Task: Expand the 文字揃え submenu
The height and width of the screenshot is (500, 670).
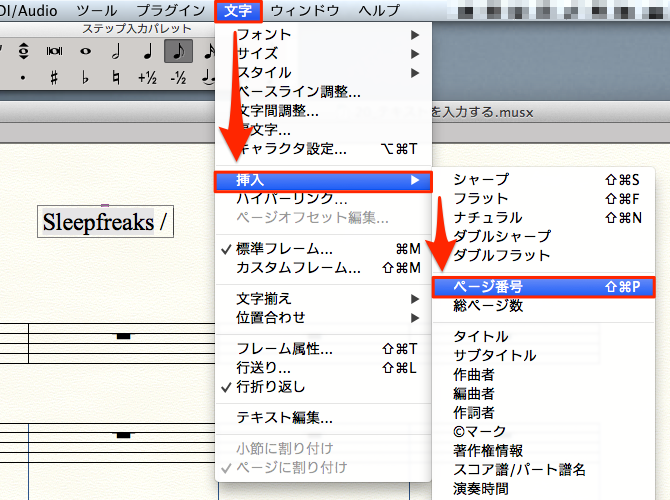Action: tap(323, 299)
